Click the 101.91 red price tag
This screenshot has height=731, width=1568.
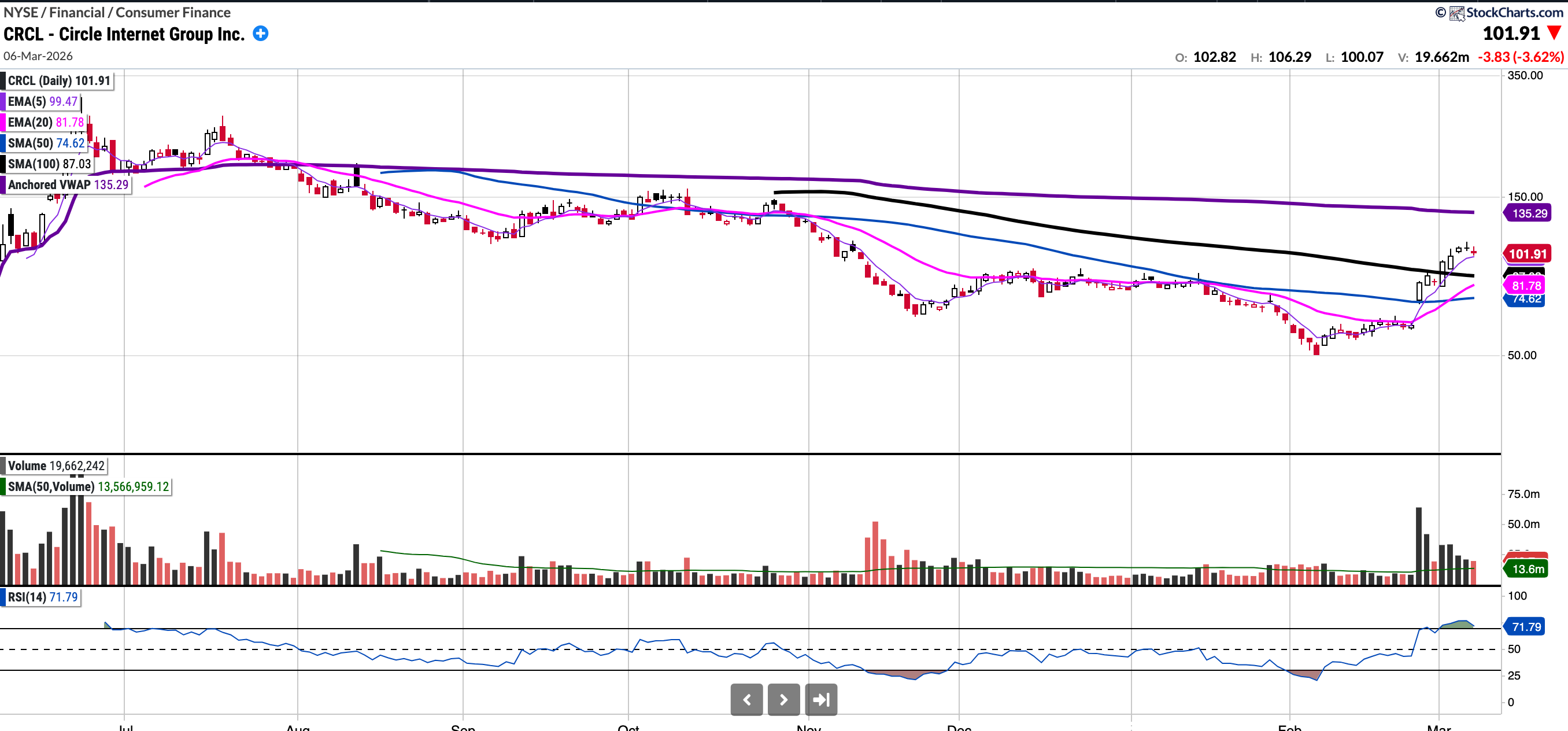(1527, 254)
